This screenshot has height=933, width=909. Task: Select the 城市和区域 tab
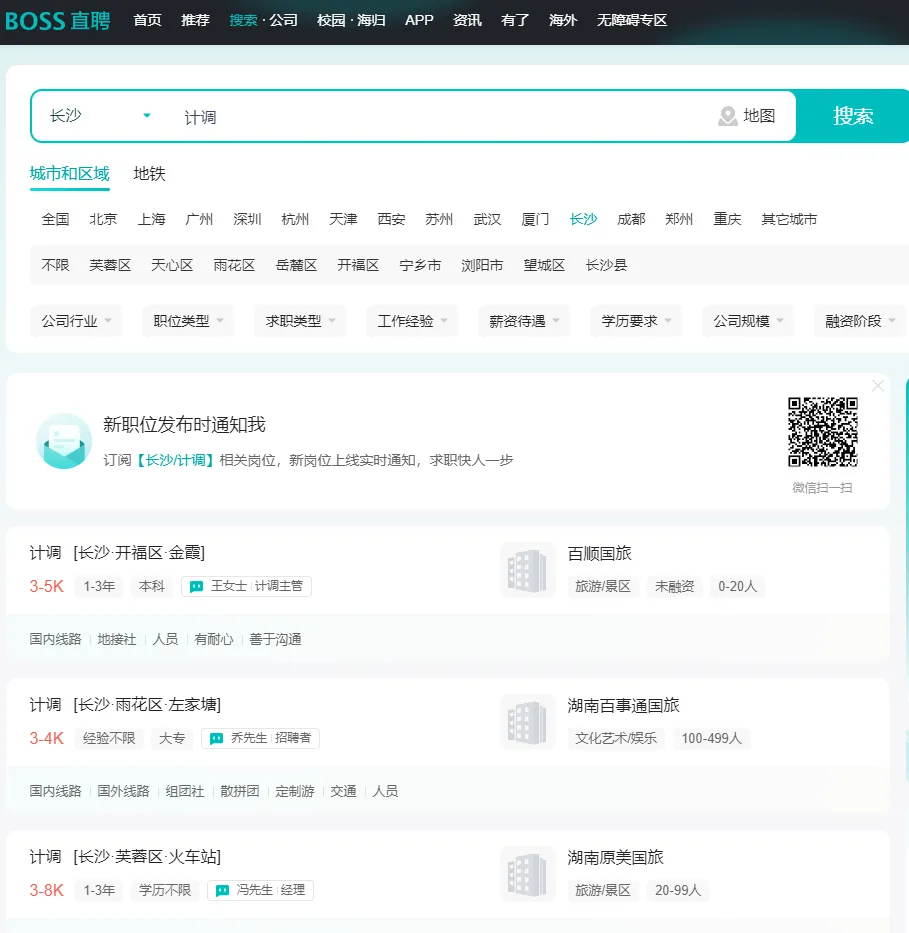click(70, 174)
